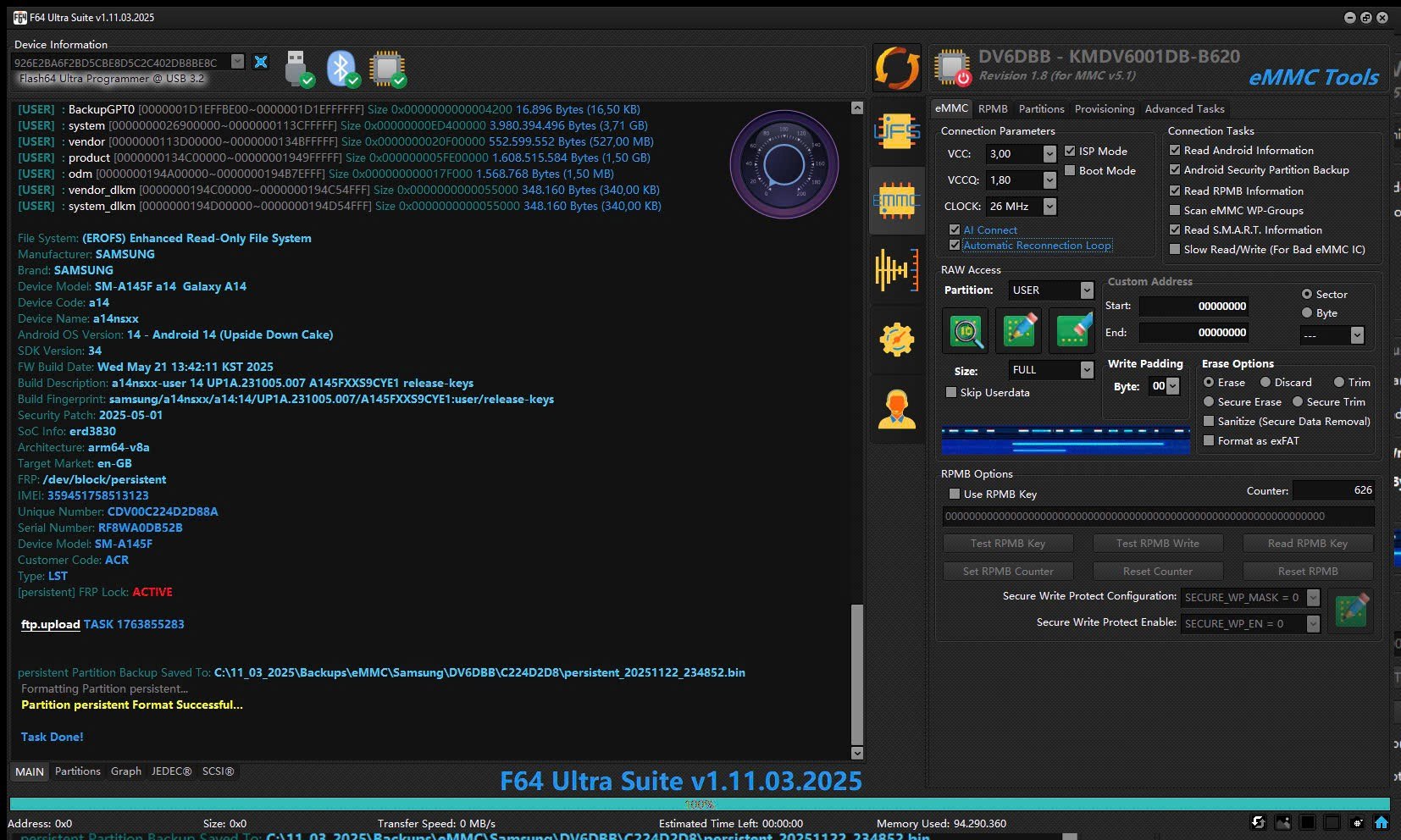Click the outlined dark square icon
Screen dimensions: 1401x840
(1332, 822)
